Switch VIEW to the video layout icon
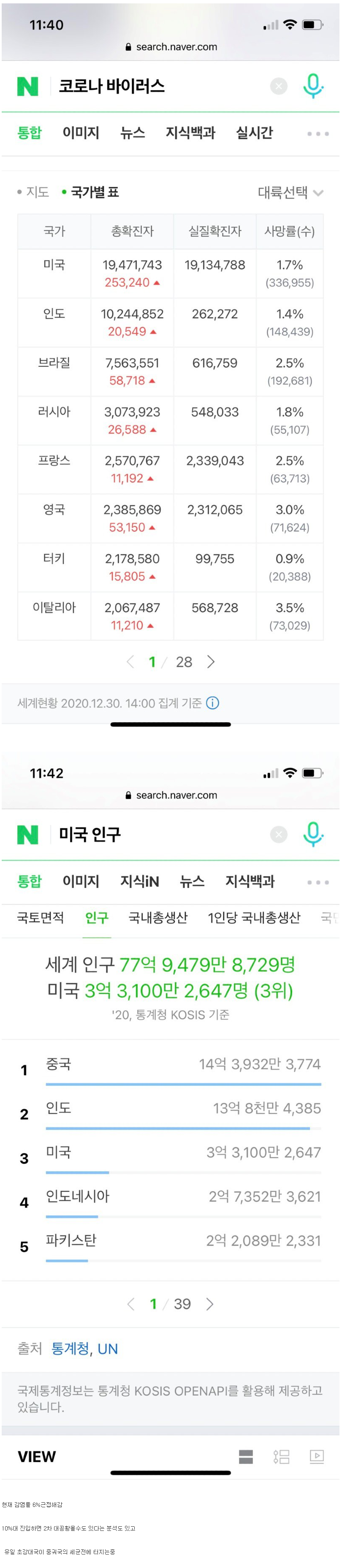 pyautogui.click(x=316, y=1457)
